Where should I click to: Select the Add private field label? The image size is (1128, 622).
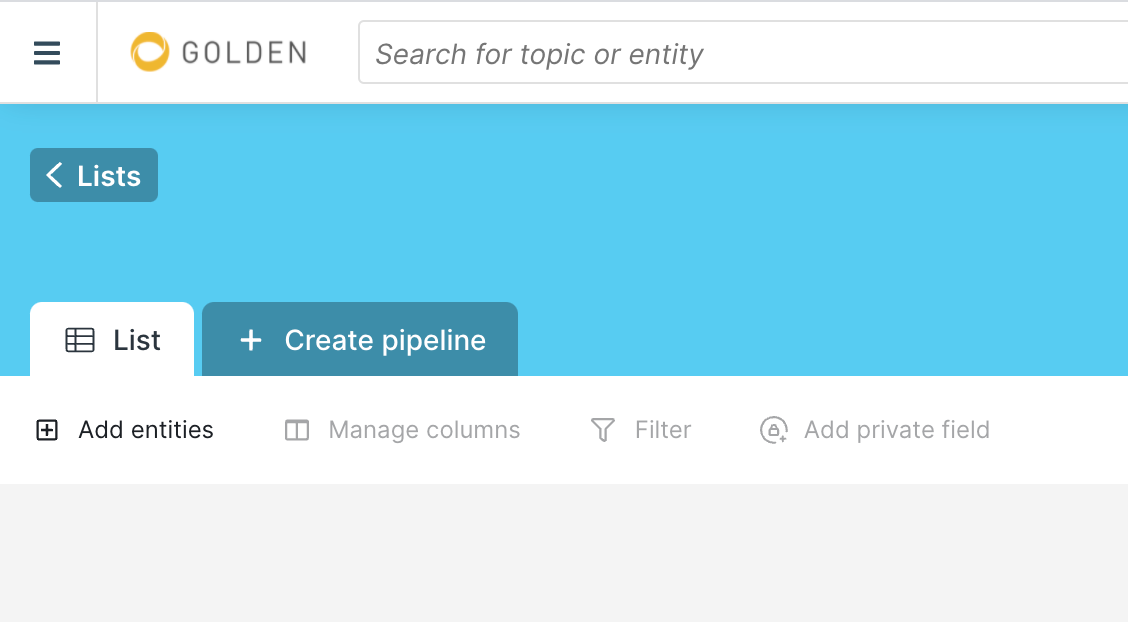pyautogui.click(x=896, y=429)
